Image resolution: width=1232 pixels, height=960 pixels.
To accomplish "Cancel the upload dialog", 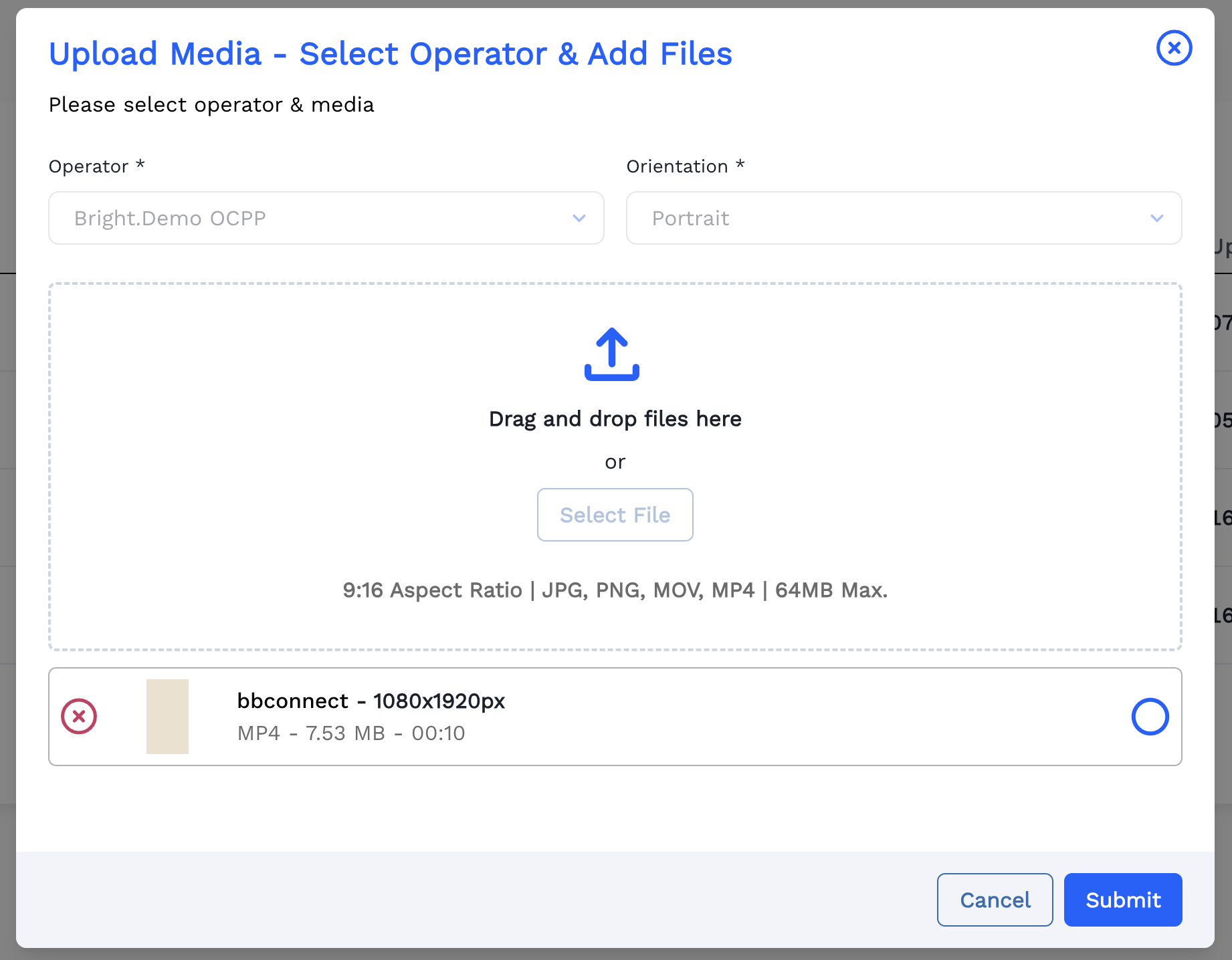I will coord(995,900).
